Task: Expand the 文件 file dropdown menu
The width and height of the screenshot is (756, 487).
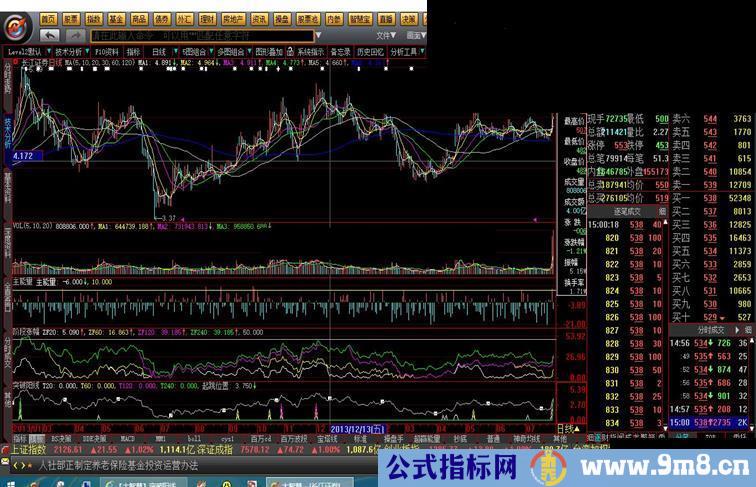Action: click(385, 35)
